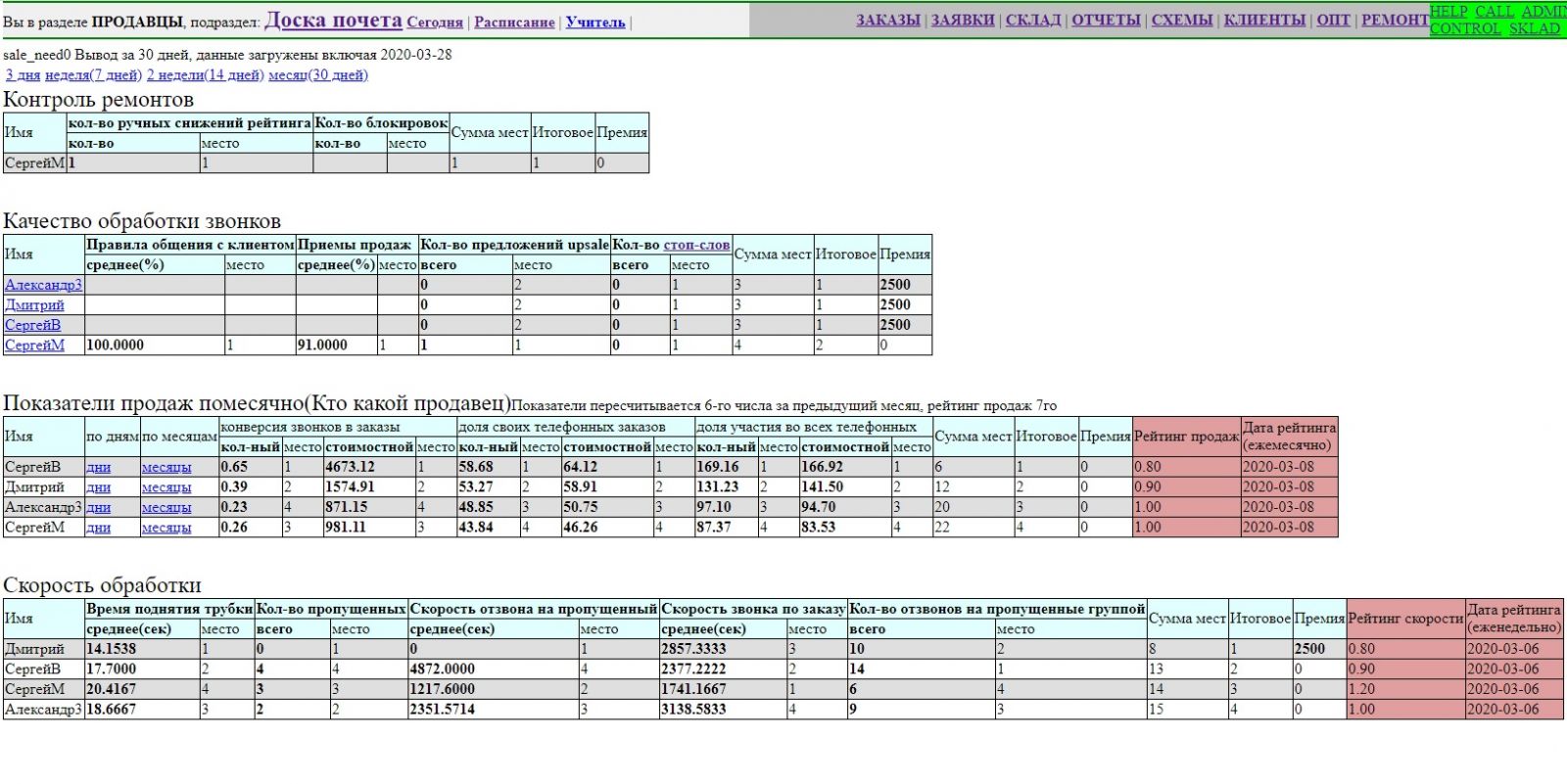Open the ОТЧЕТЫ menu item
Image resolution: width=1567 pixels, height=784 pixels.
pyautogui.click(x=1106, y=20)
